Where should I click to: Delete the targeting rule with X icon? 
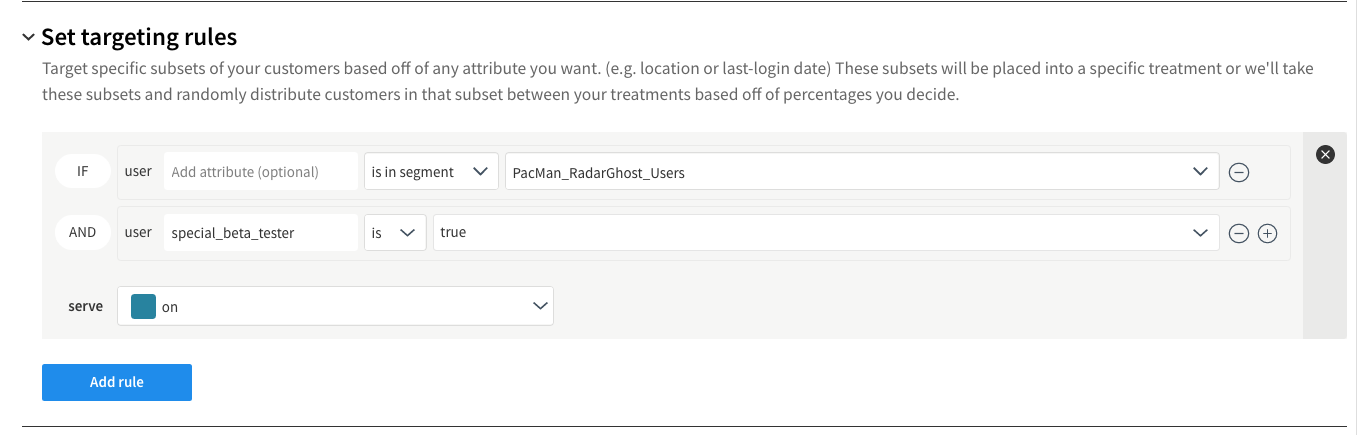(1325, 154)
